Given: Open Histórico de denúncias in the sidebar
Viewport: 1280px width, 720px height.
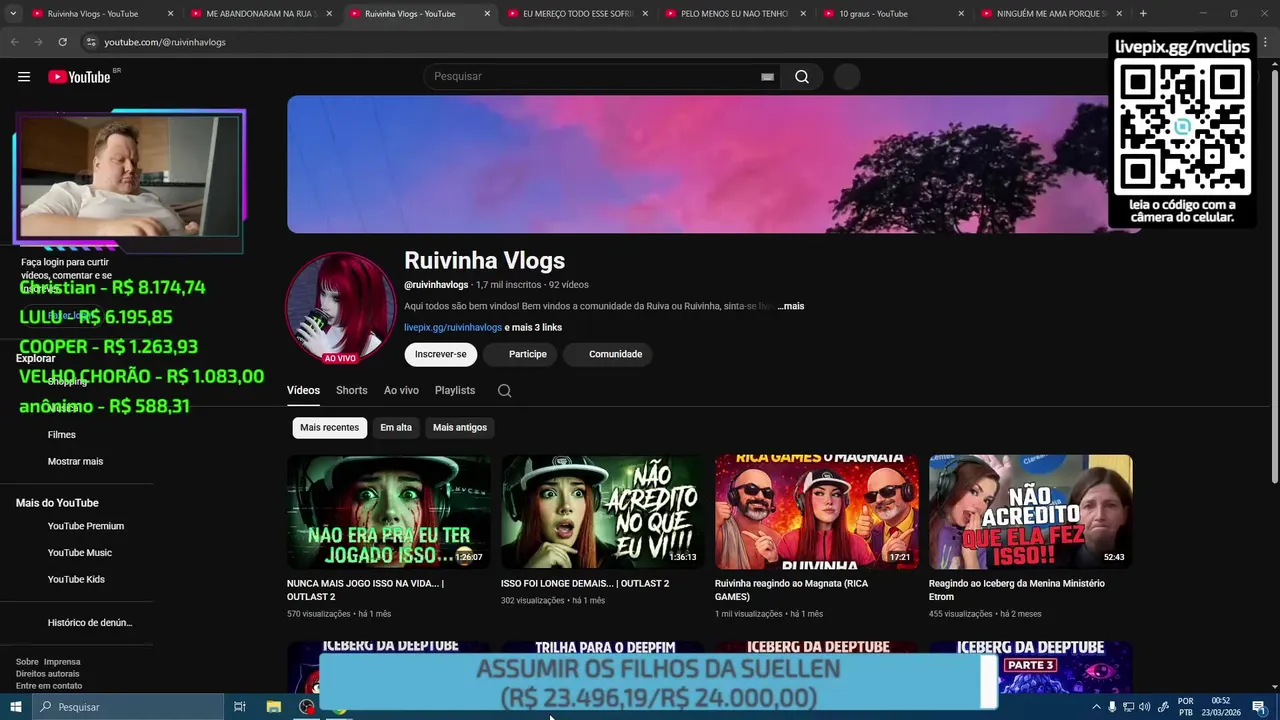Looking at the screenshot, I should coord(90,623).
